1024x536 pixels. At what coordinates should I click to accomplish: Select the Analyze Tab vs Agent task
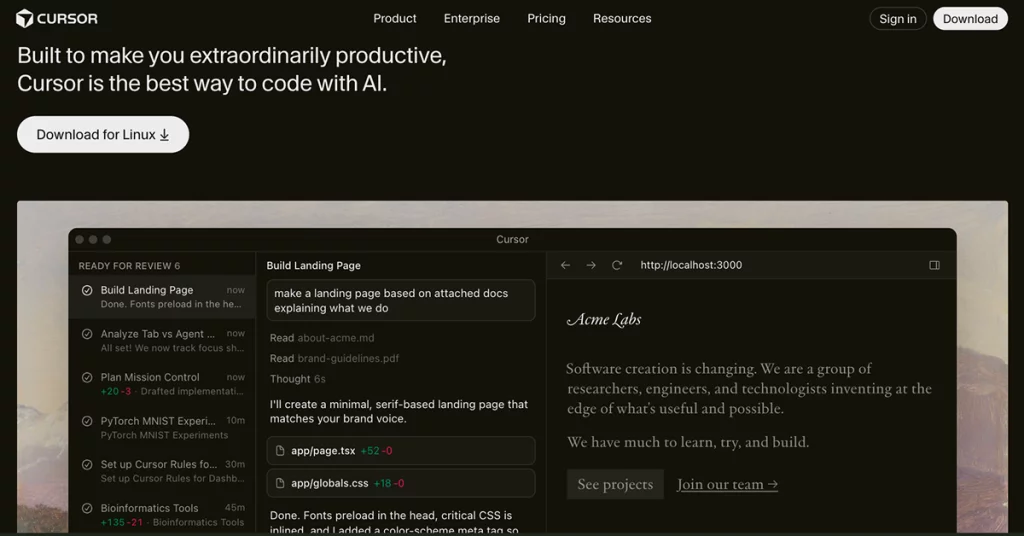click(162, 340)
